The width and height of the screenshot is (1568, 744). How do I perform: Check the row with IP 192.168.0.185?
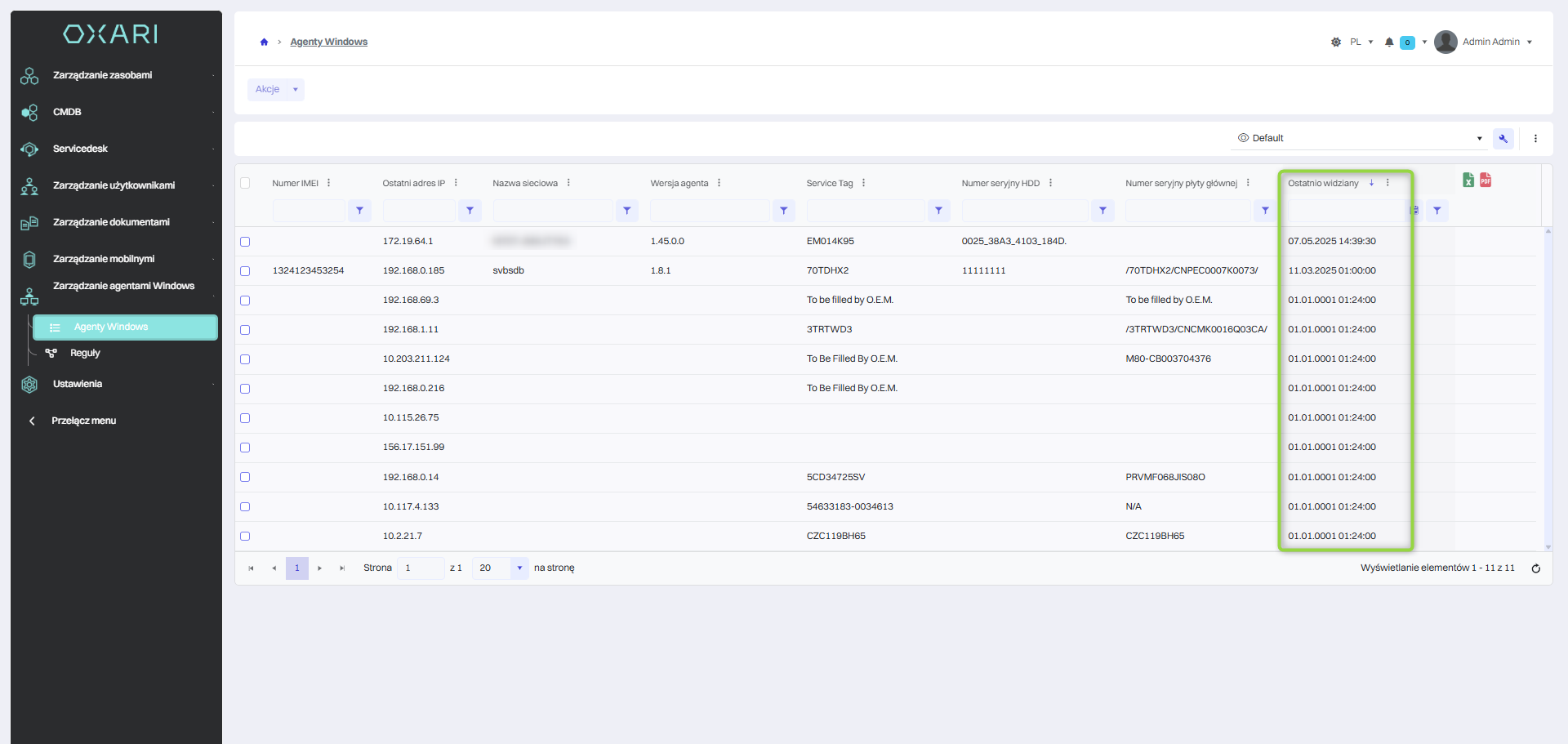coord(245,271)
